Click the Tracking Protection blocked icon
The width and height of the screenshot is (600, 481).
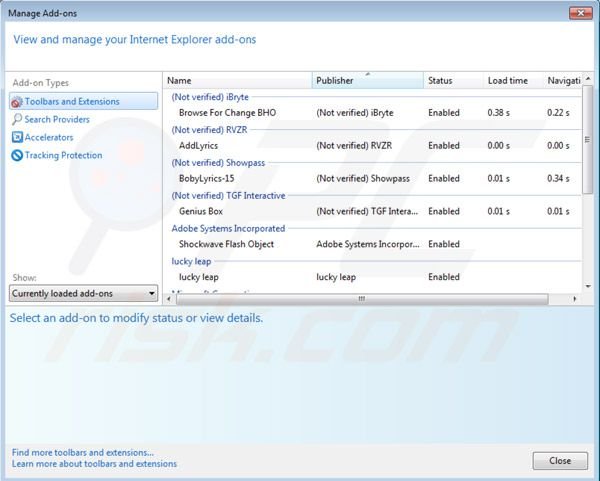point(17,155)
